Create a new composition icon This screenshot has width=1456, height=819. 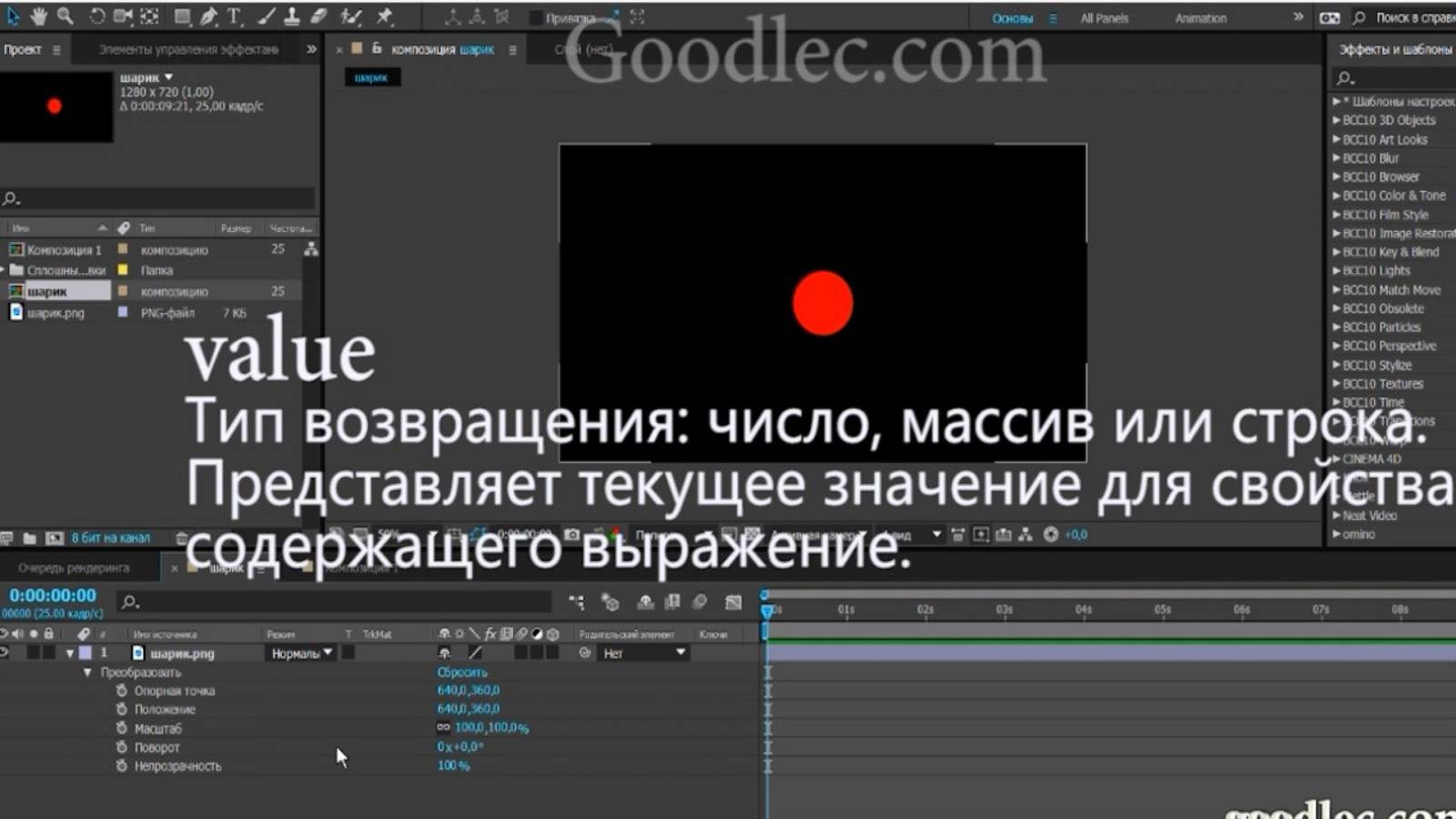[54, 538]
